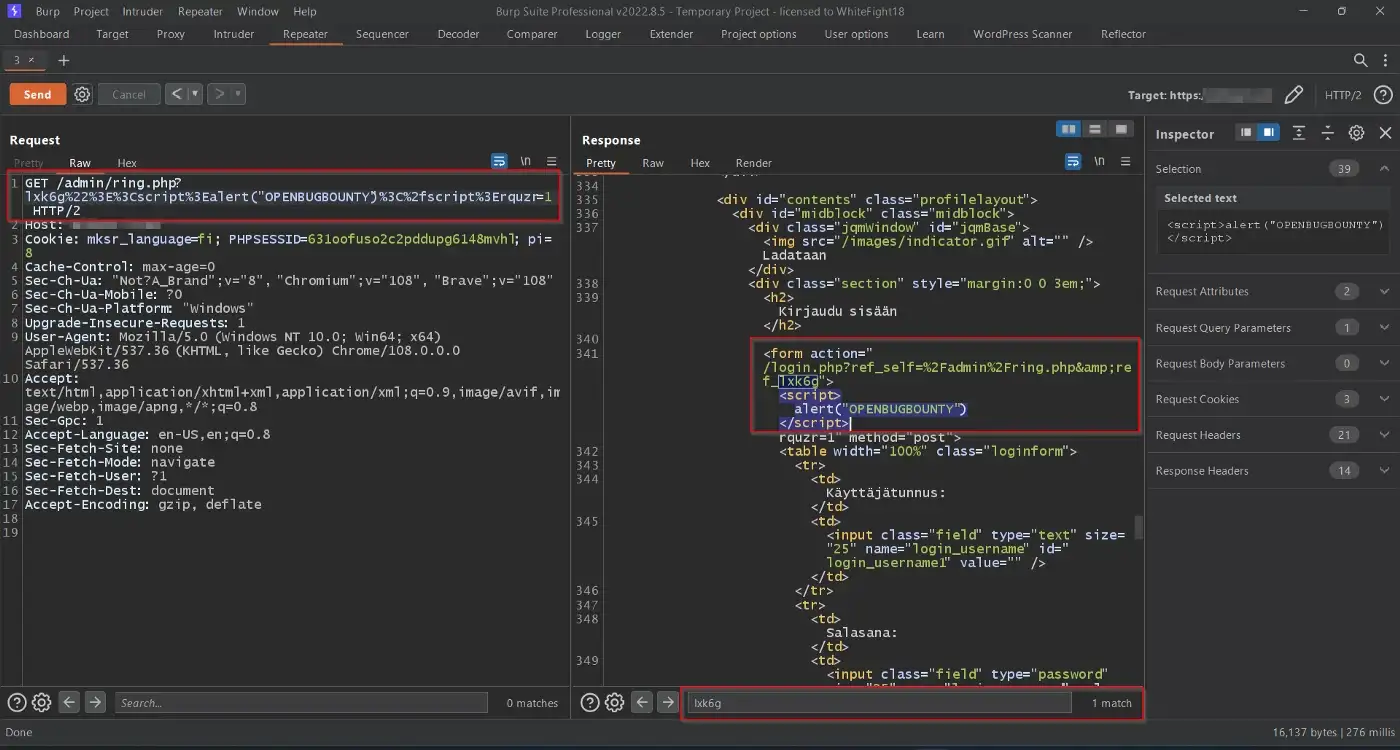Close Repeater tab 3
The width and height of the screenshot is (1400, 750).
[31, 60]
